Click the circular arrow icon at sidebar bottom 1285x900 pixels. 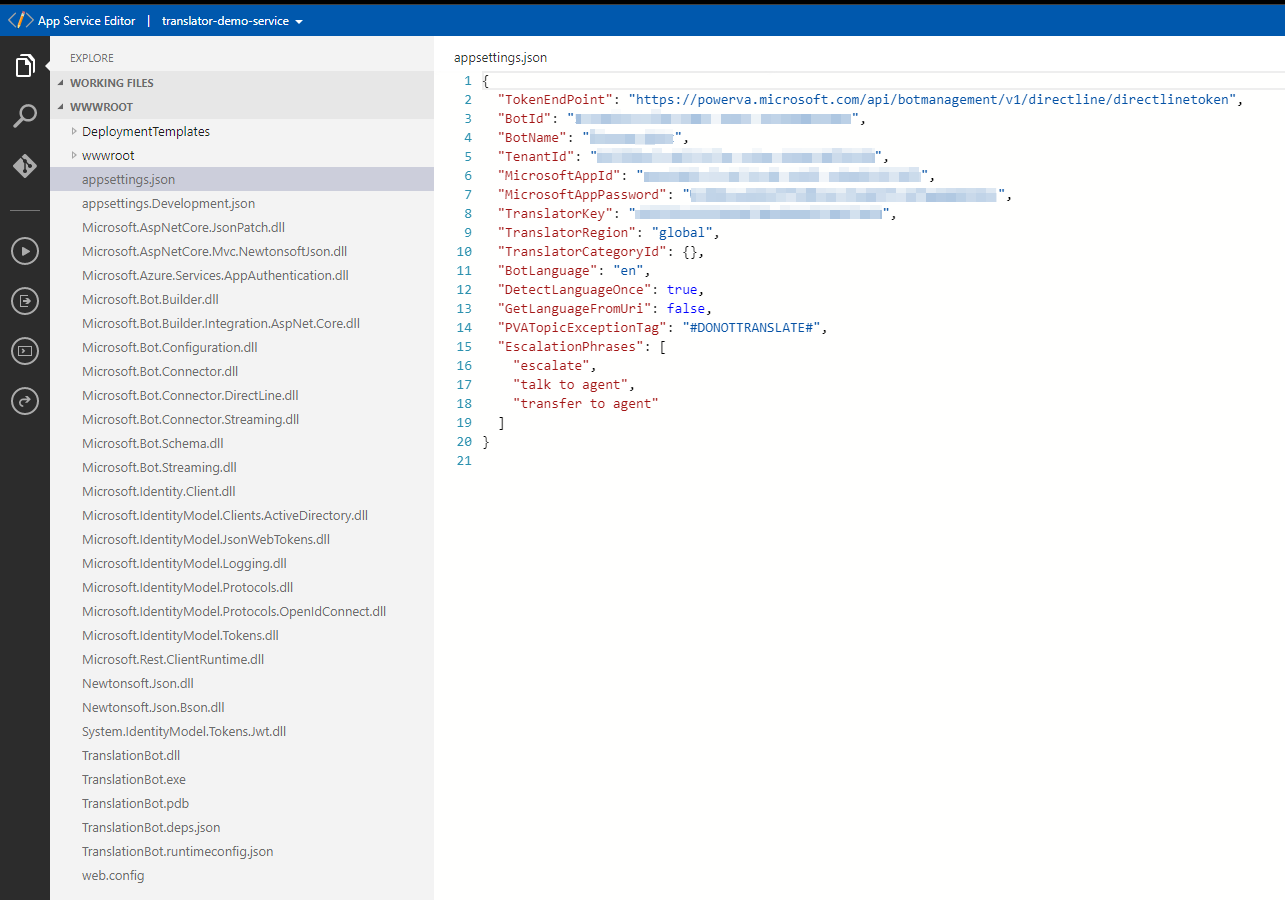[x=25, y=401]
